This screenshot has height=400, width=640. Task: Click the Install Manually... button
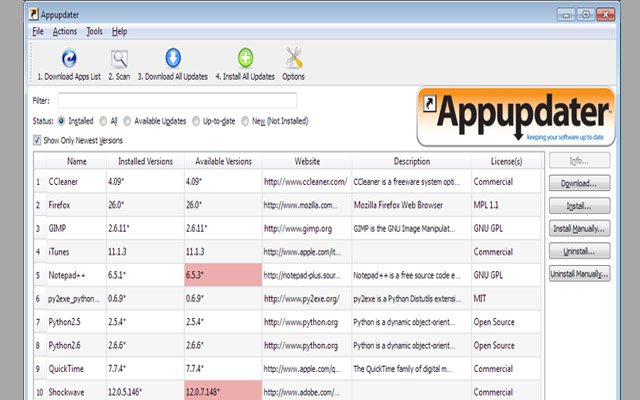(578, 228)
